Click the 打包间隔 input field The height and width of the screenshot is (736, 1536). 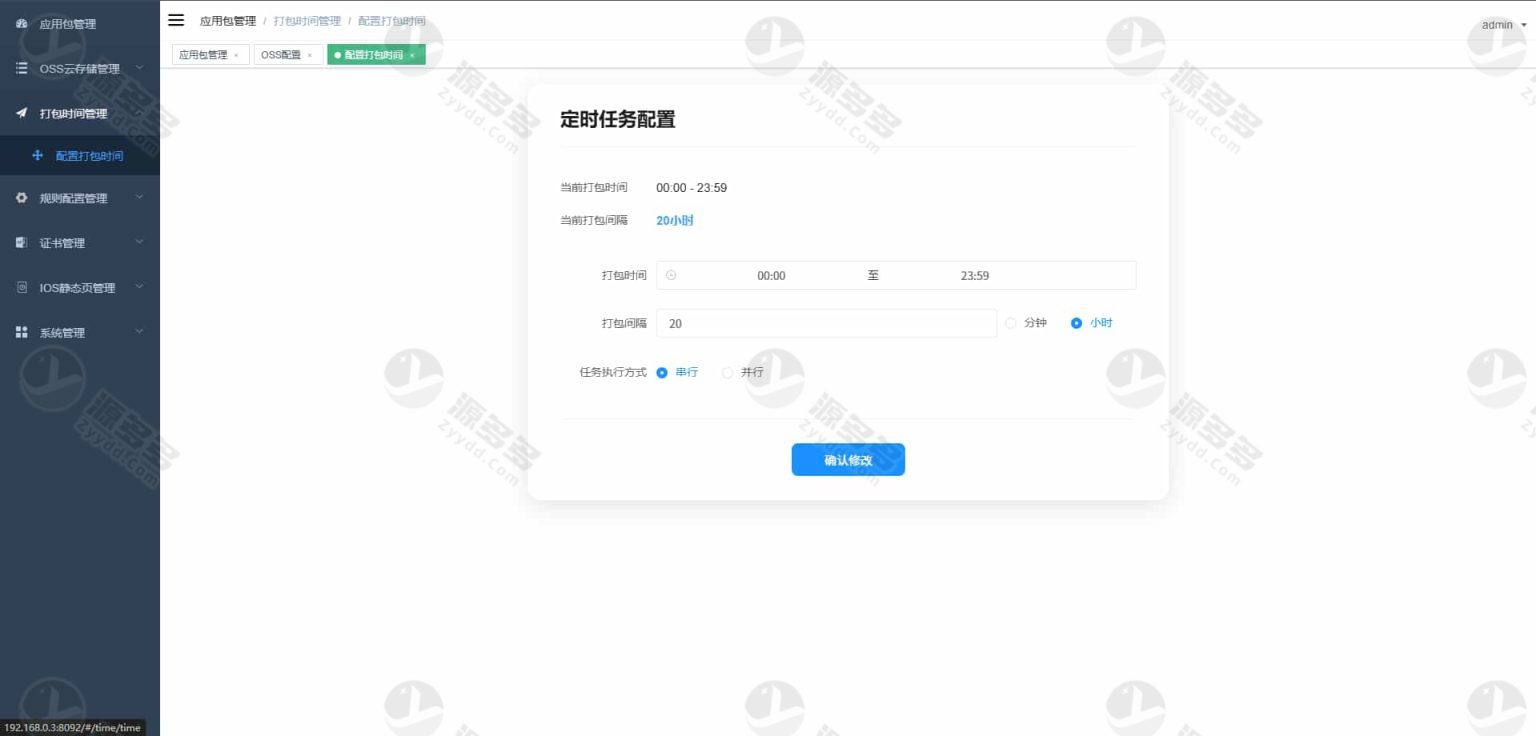[x=826, y=323]
